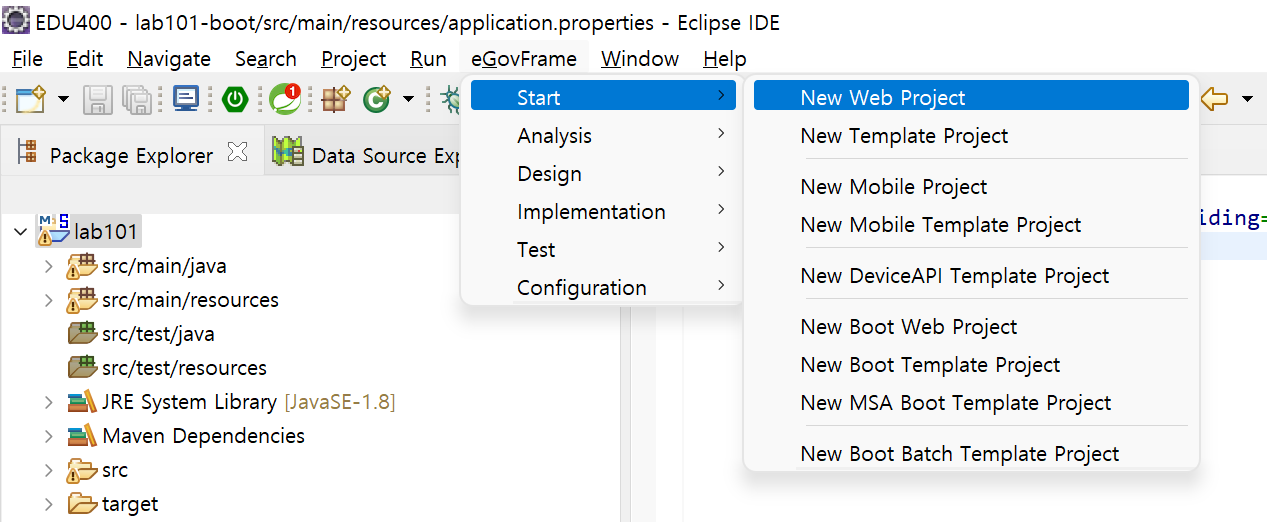Select the target folder in tree
Screen dimensions: 1267x522
[130, 504]
